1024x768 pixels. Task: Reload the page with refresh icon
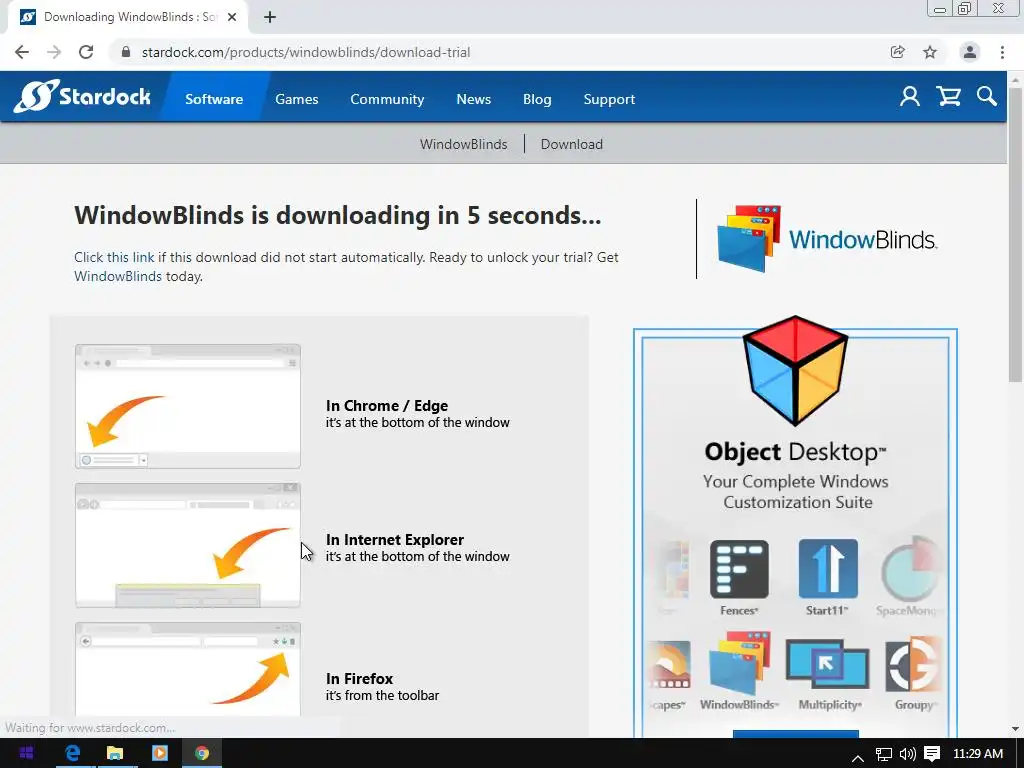pyautogui.click(x=86, y=52)
